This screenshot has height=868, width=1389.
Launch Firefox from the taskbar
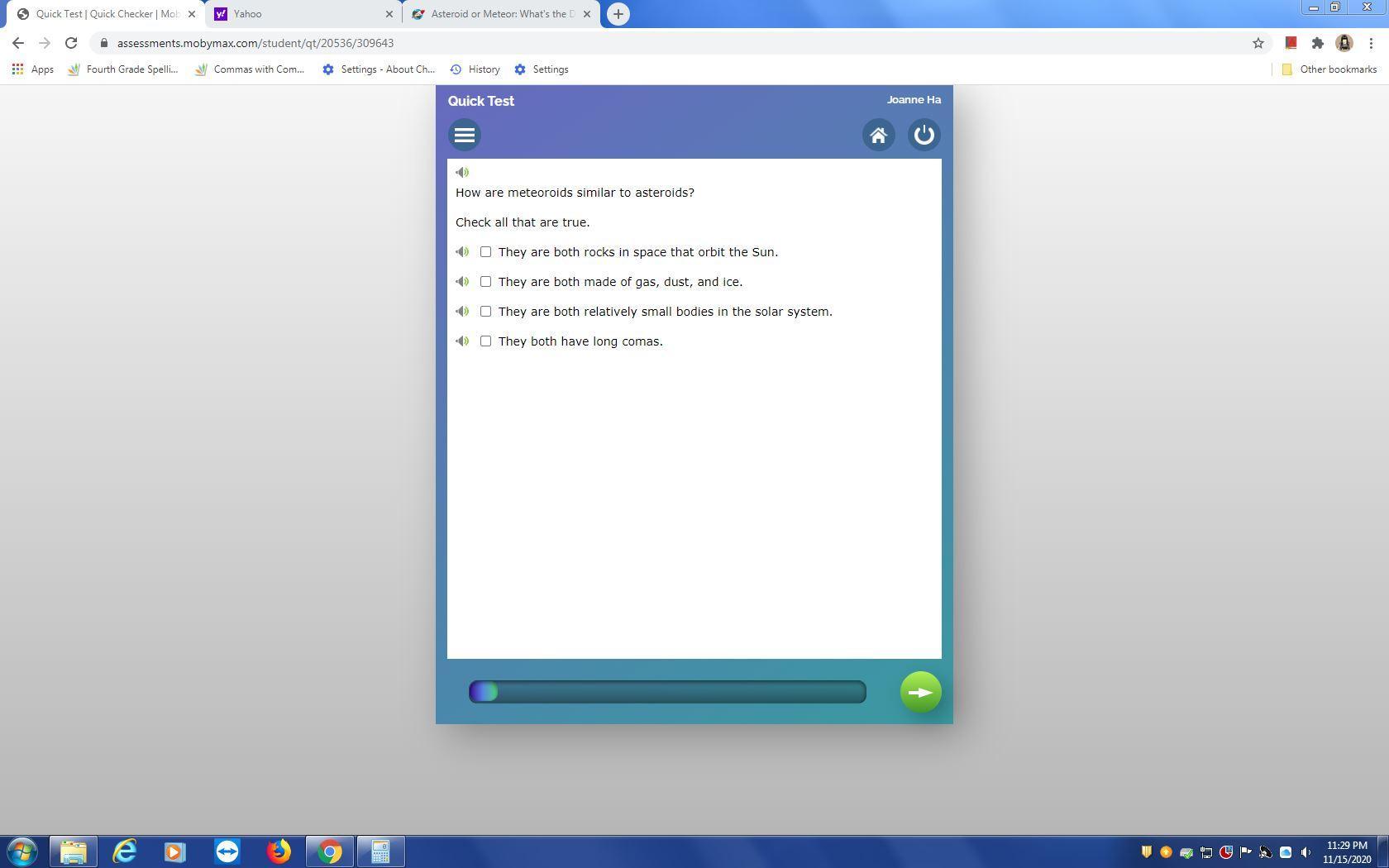(x=279, y=851)
